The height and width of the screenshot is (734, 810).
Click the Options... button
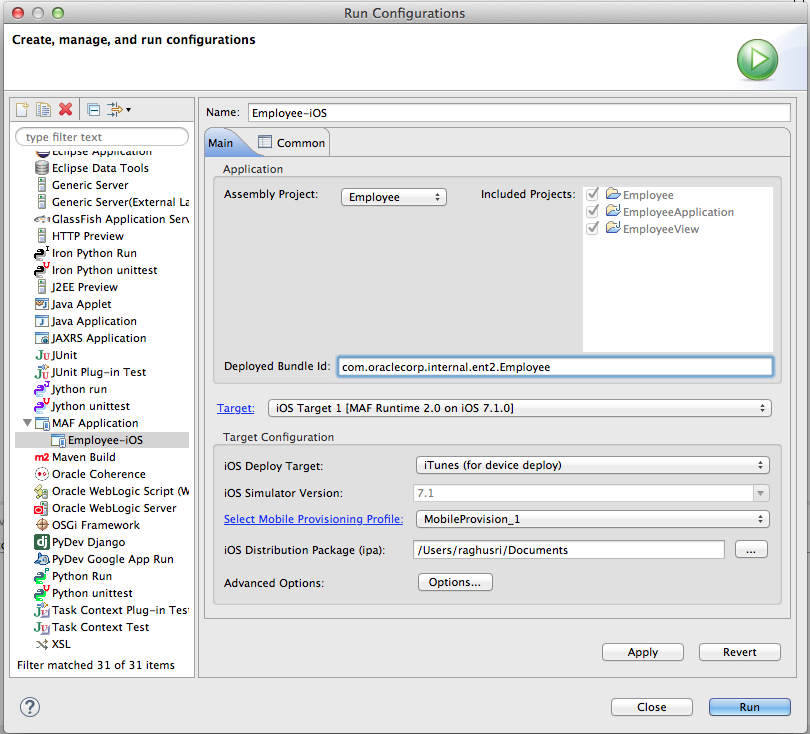tap(455, 582)
